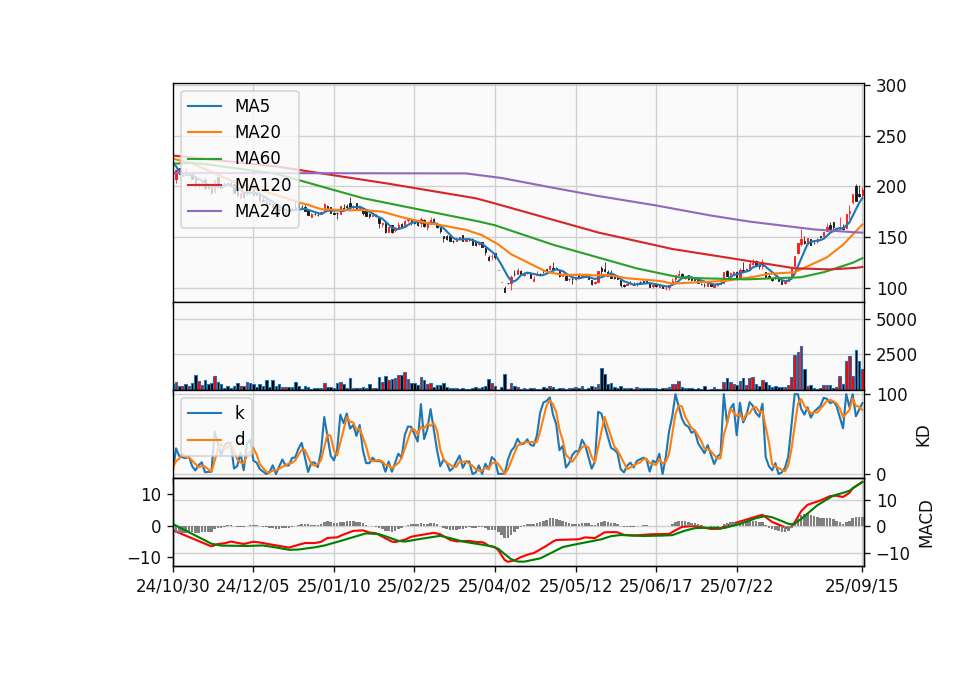Click the 25/06/17 date label

click(x=656, y=586)
